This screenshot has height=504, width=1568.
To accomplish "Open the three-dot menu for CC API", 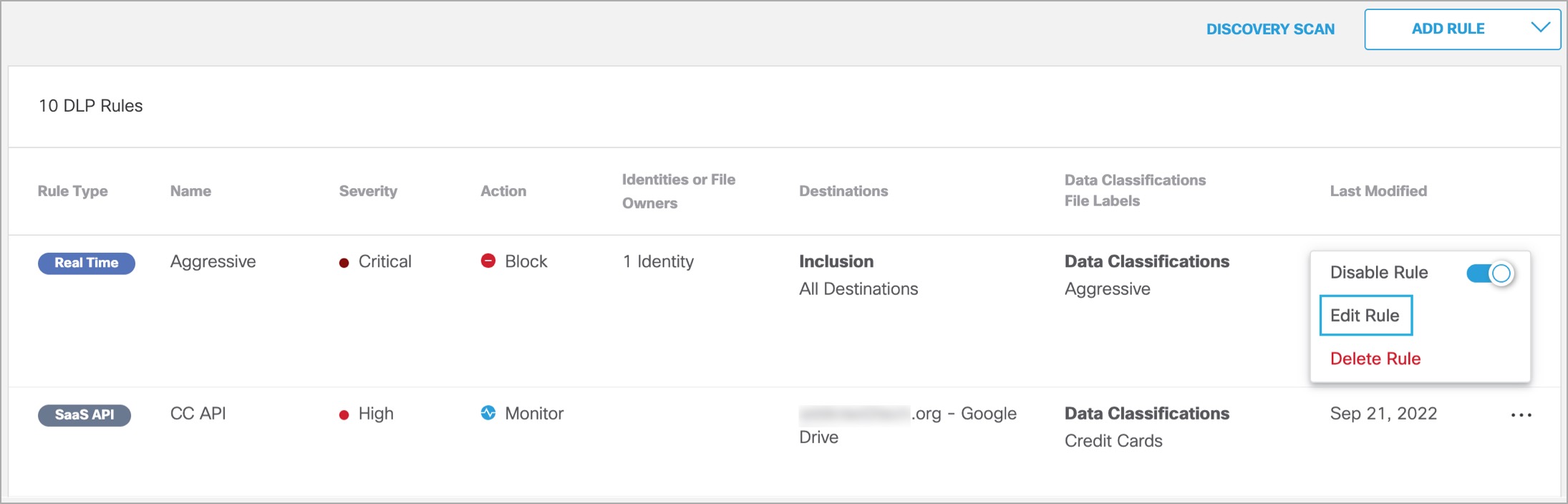I will (1521, 415).
